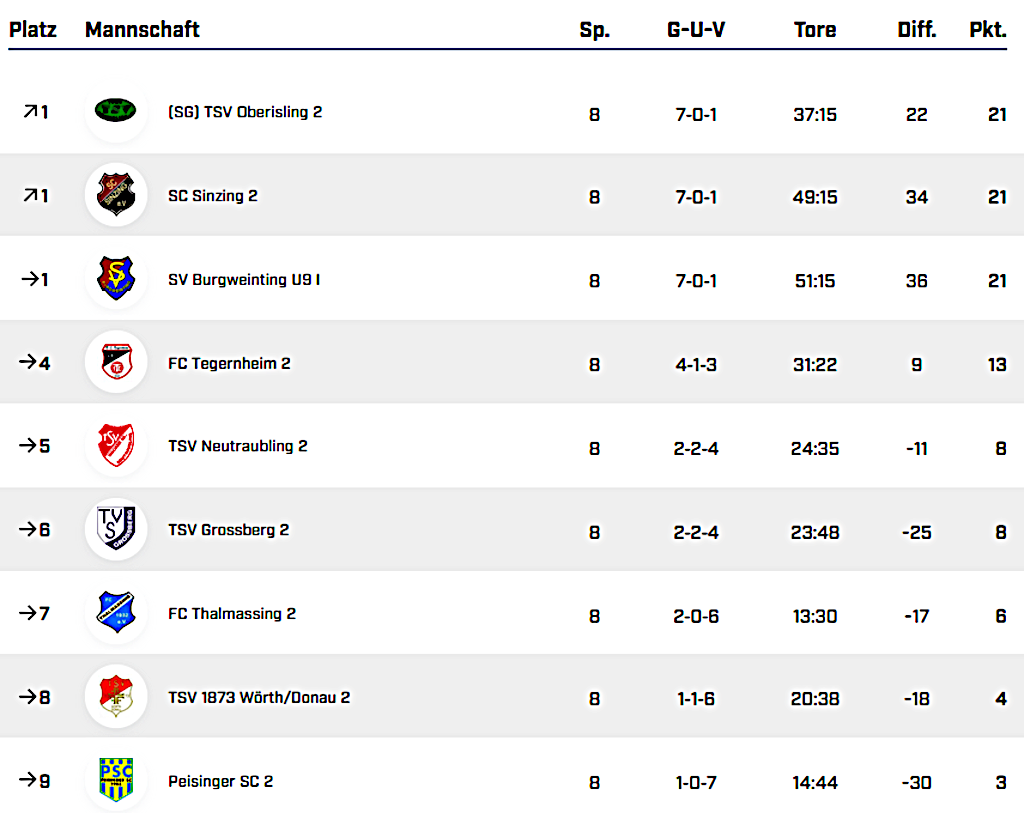Screen dimensions: 1024x813
Task: Open the SC Sinzing 2 team link
Action: click(x=212, y=196)
